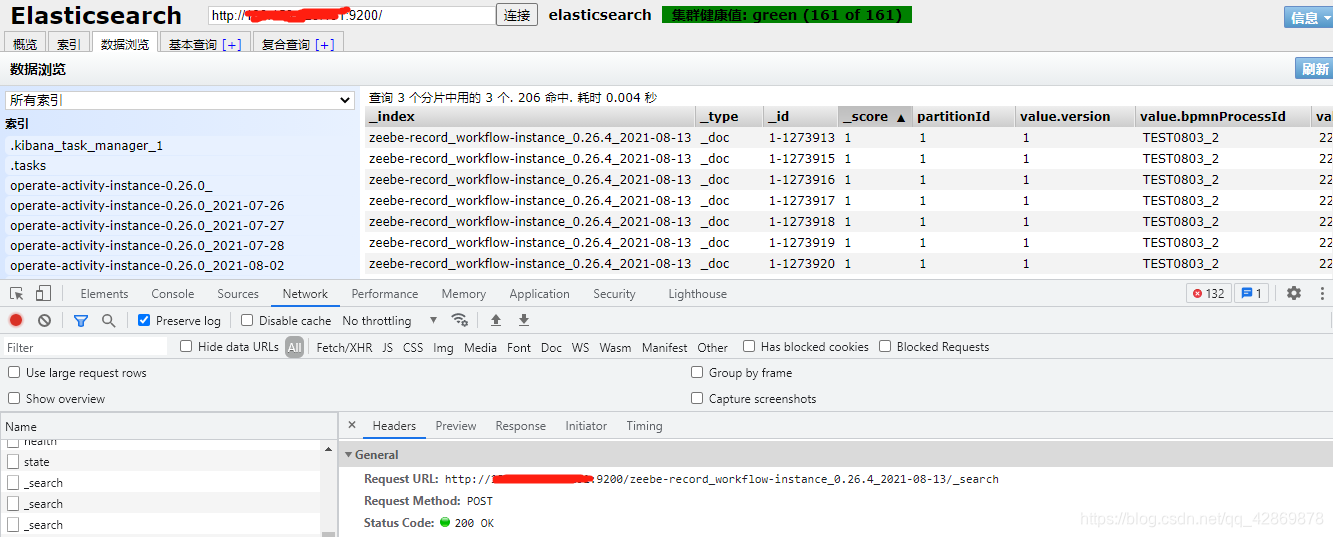Filter requests by WS type
Viewport: 1333px width, 537px height.
580,347
